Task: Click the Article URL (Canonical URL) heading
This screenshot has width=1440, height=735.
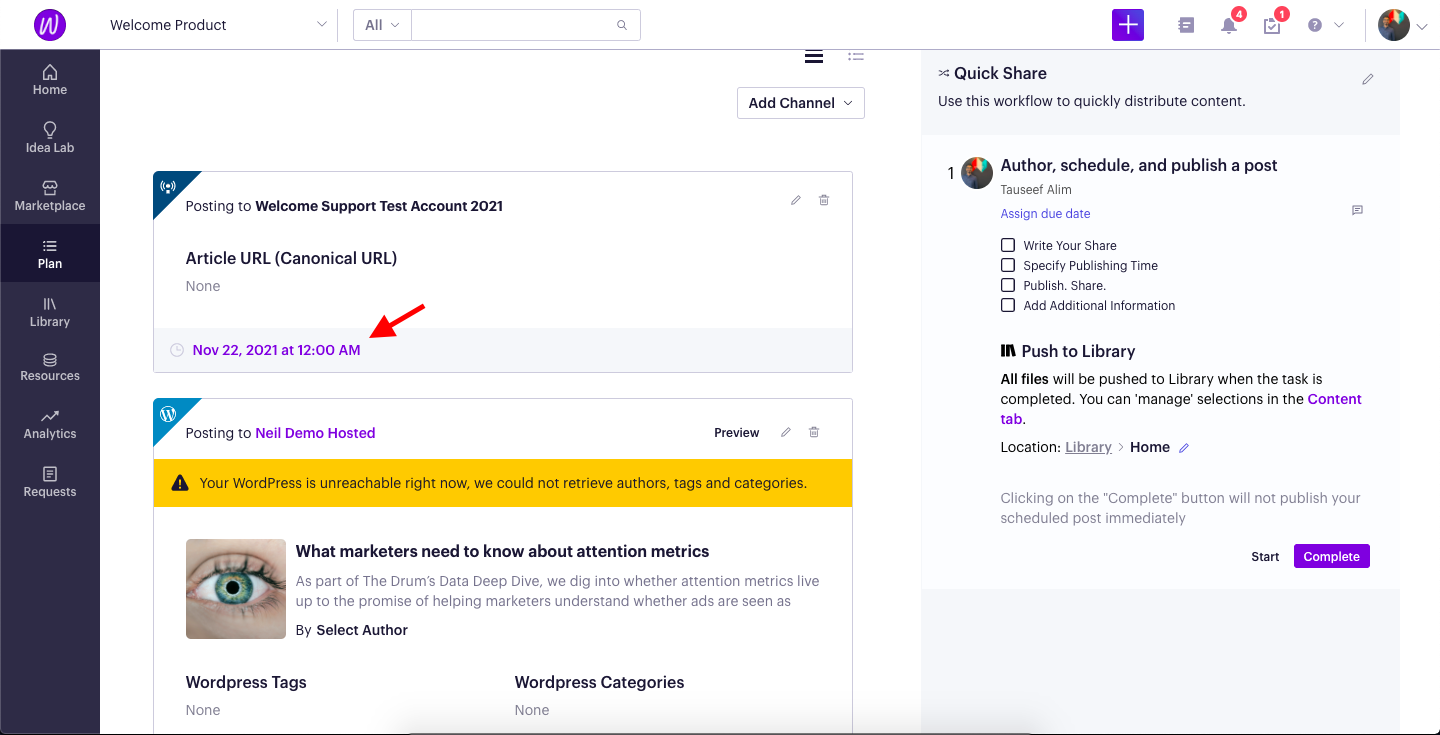Action: (x=291, y=258)
